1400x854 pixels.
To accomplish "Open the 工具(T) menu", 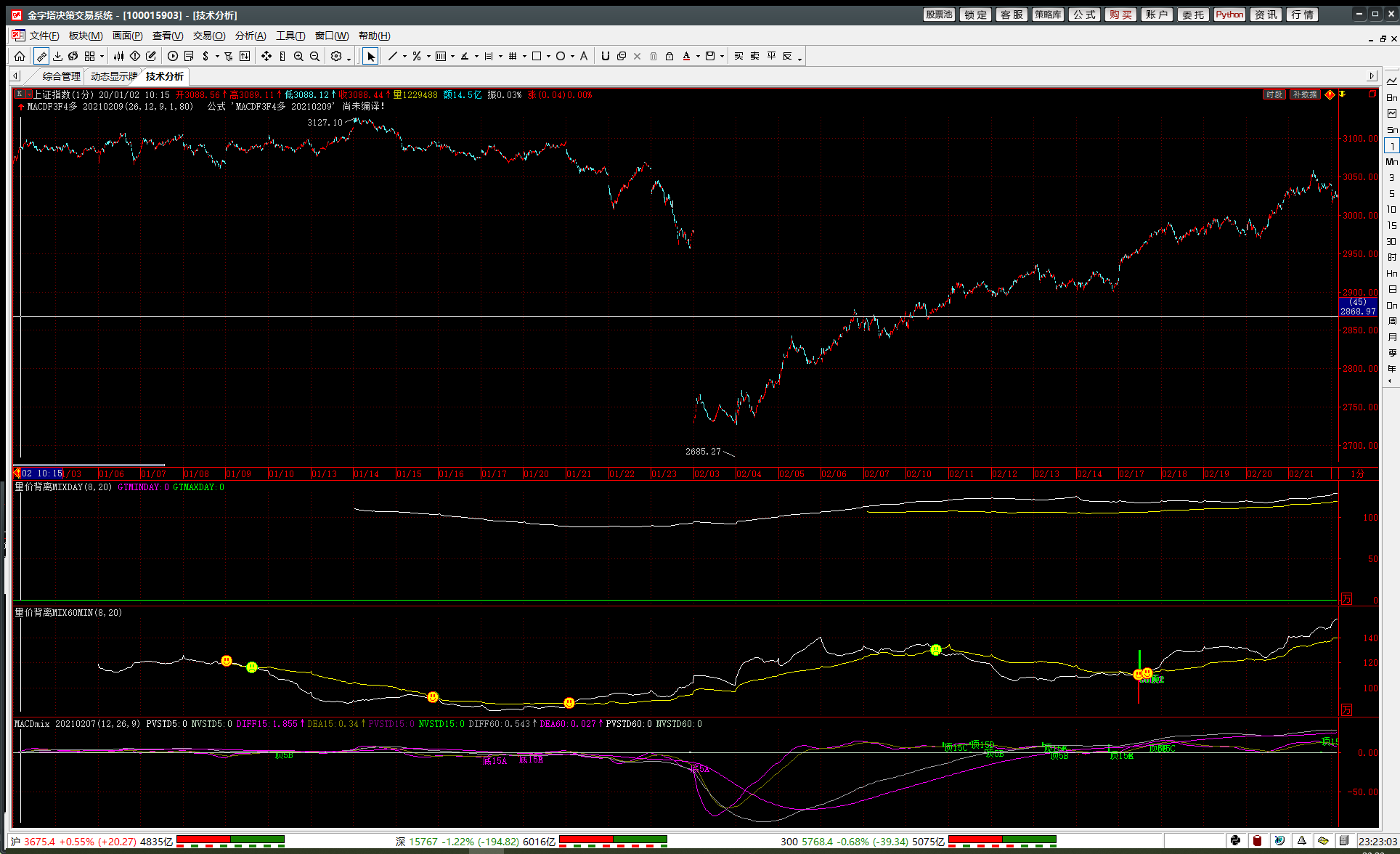I will click(x=290, y=36).
